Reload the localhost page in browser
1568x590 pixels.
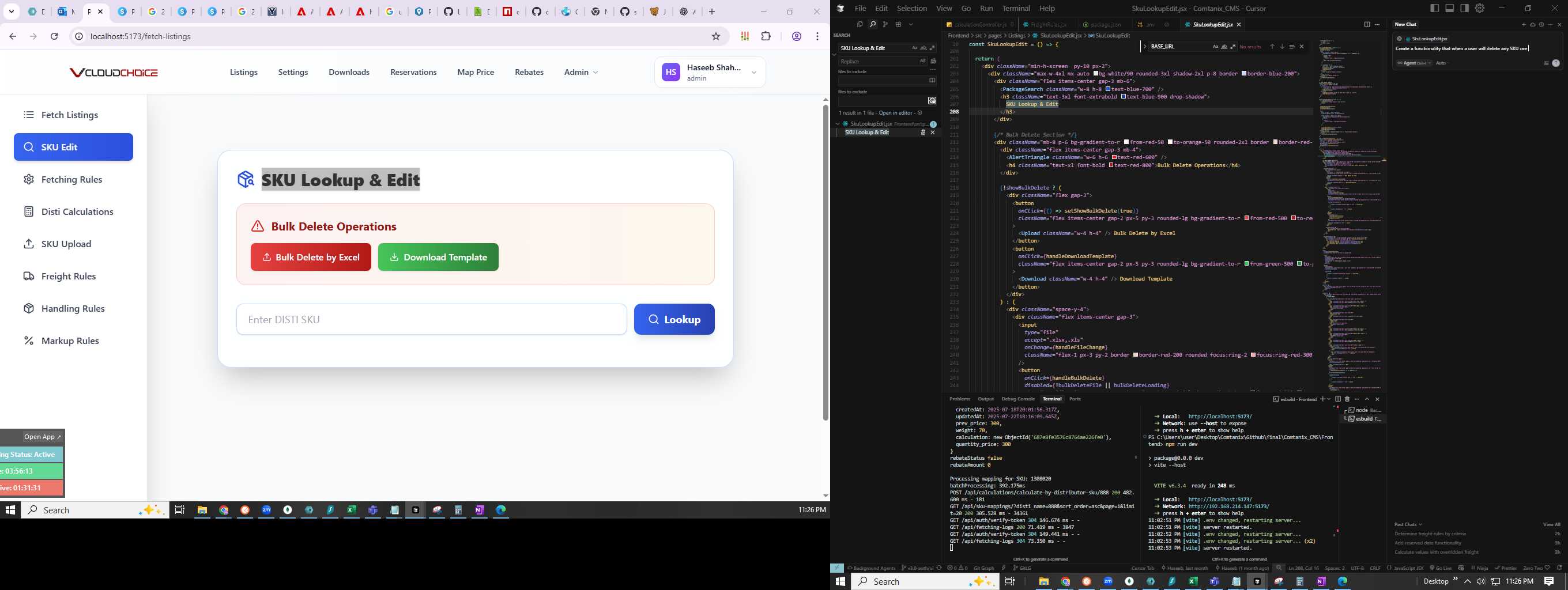pos(54,36)
